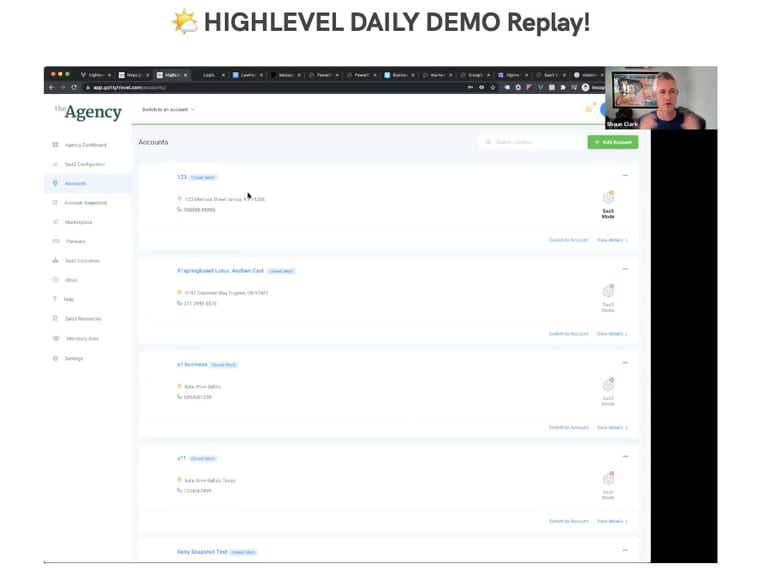The height and width of the screenshot is (573, 768).
Task: Click the theAgency logo
Action: [x=88, y=112]
